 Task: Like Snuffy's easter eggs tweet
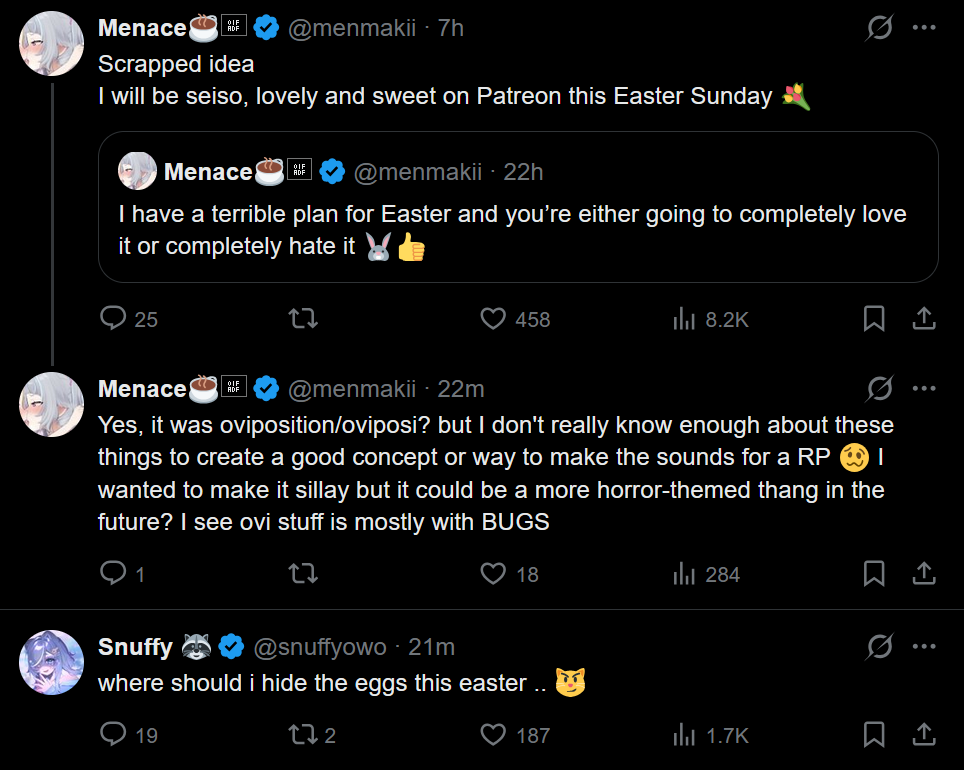(x=493, y=735)
